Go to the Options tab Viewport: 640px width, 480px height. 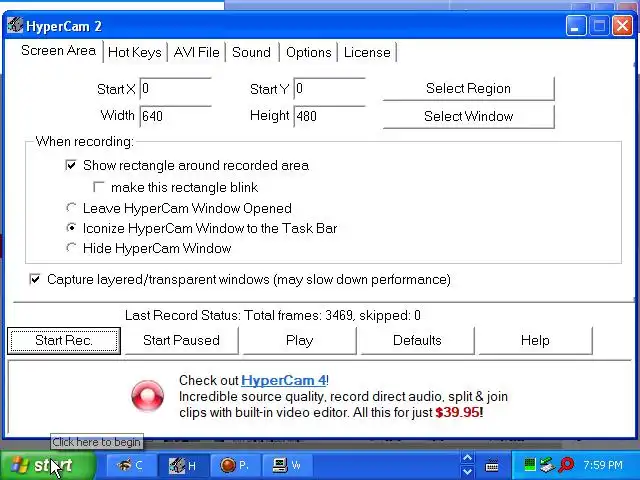click(309, 52)
